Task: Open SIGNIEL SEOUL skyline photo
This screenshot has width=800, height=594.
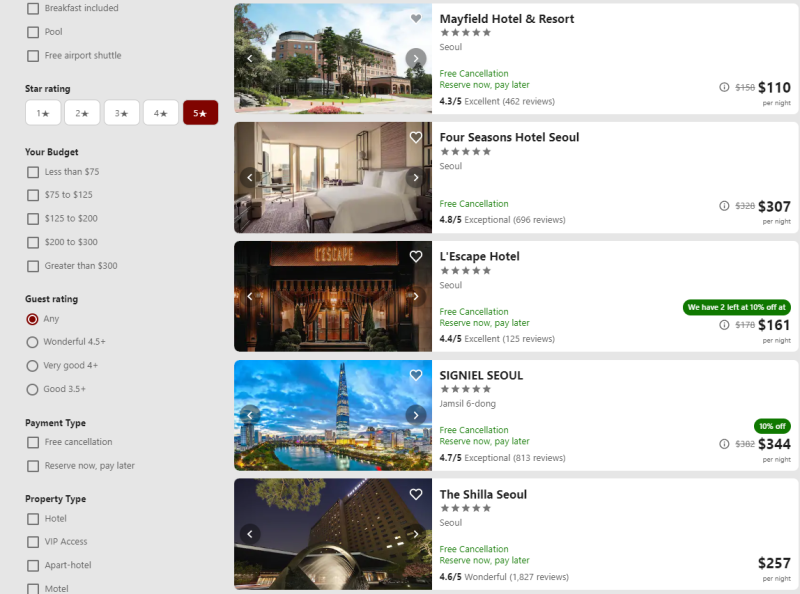Action: [x=333, y=415]
